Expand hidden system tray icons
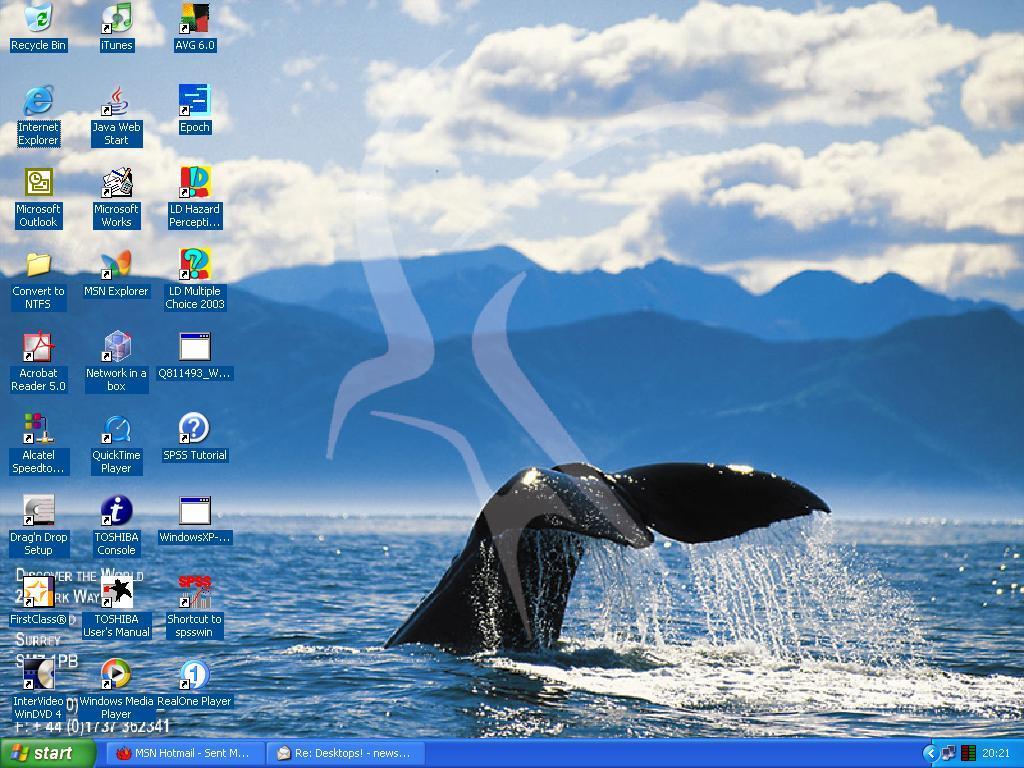Image resolution: width=1024 pixels, height=768 pixels. tap(930, 753)
